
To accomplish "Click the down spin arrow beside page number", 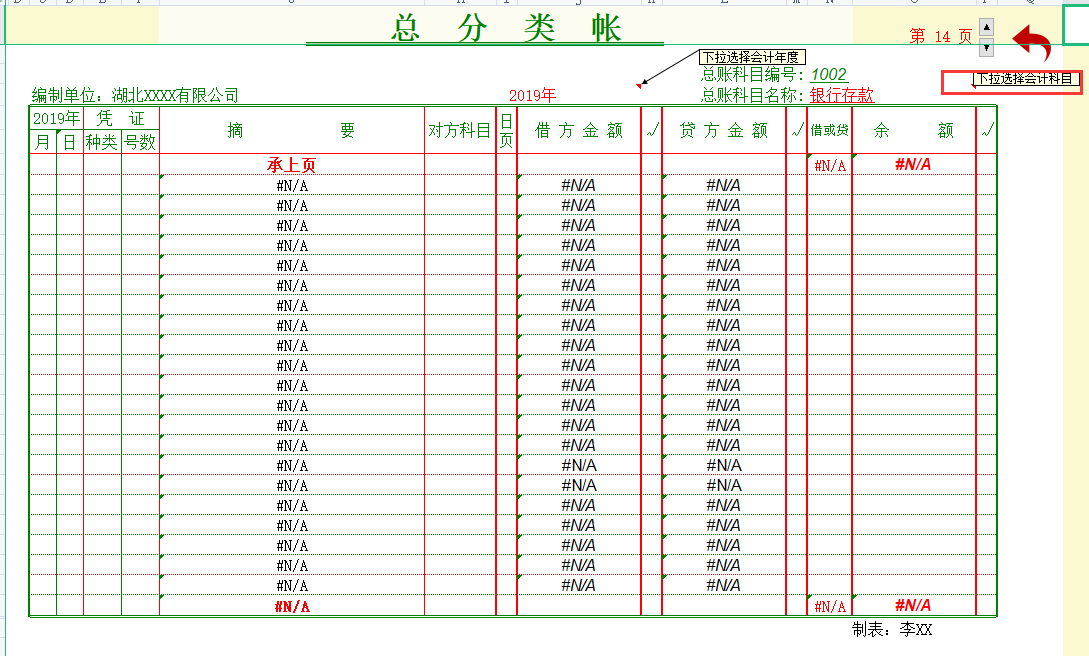I will tap(984, 47).
